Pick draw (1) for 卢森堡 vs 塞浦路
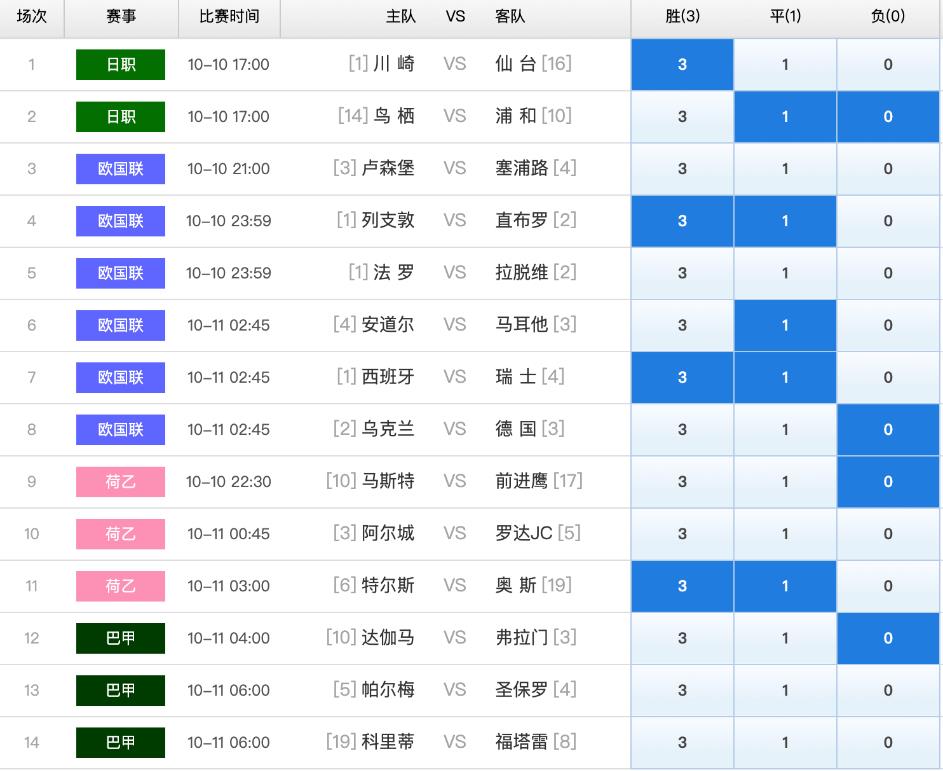The image size is (943, 771). coord(785,169)
